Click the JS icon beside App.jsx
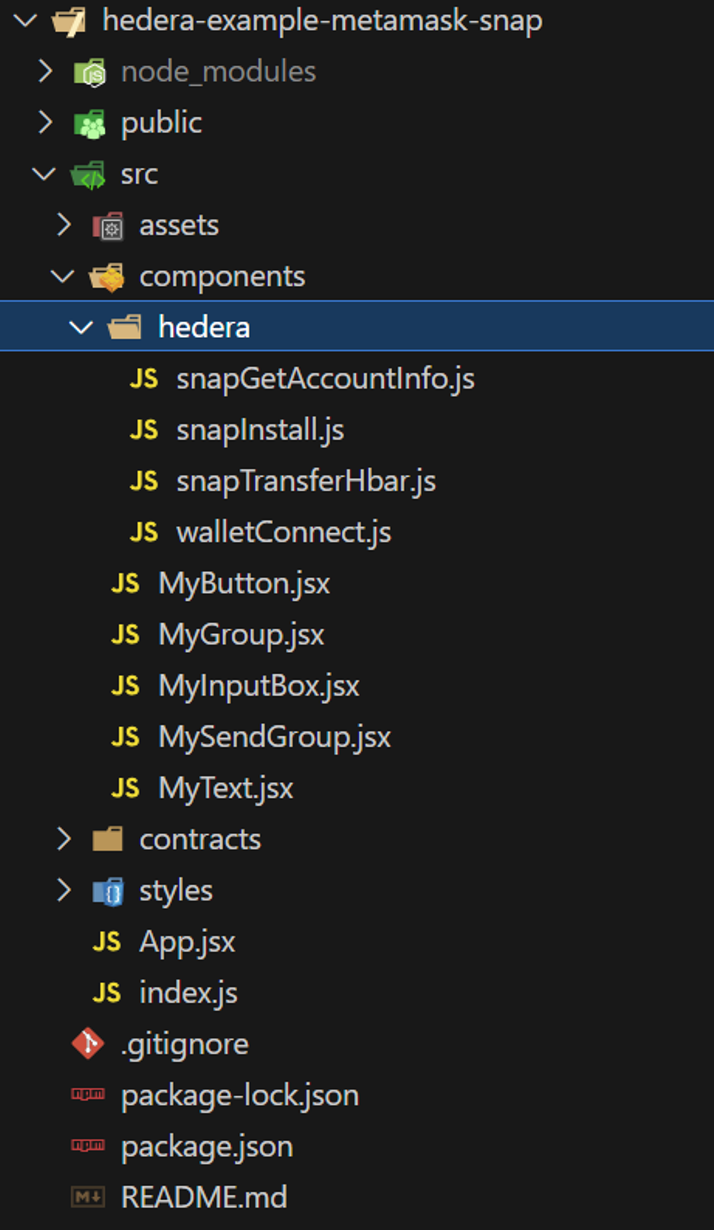This screenshot has width=714, height=1230. point(107,941)
